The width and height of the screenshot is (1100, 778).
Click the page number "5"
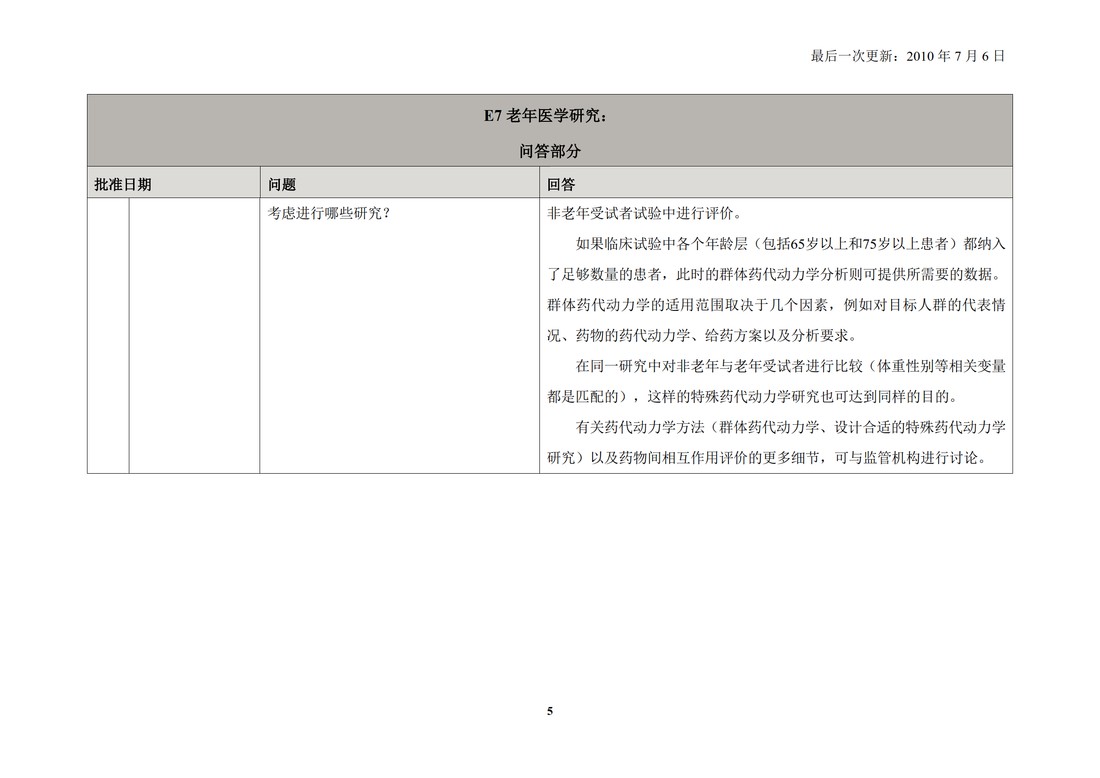tap(550, 711)
